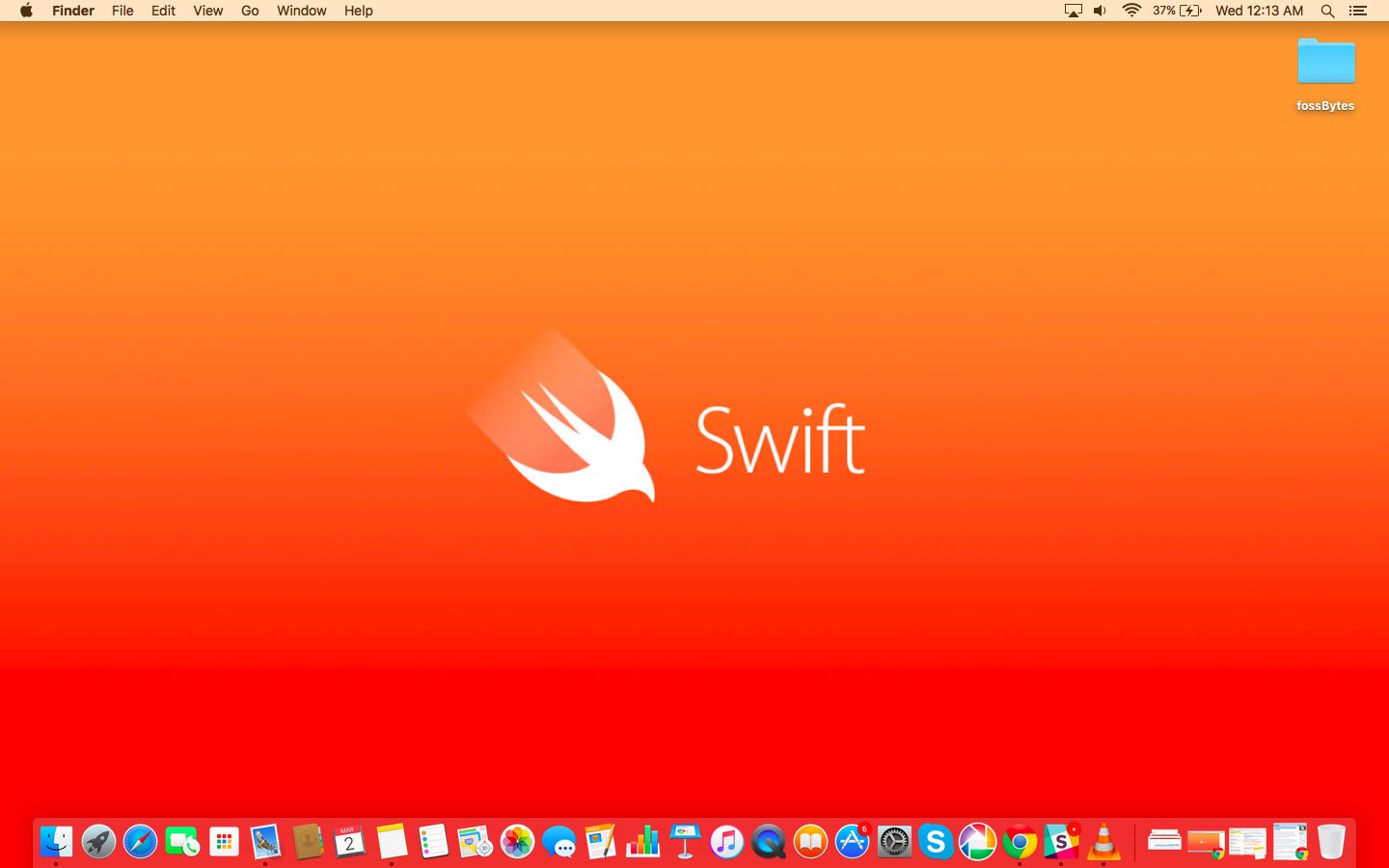1389x868 pixels.
Task: Open Maps from the Dock
Action: (x=475, y=842)
